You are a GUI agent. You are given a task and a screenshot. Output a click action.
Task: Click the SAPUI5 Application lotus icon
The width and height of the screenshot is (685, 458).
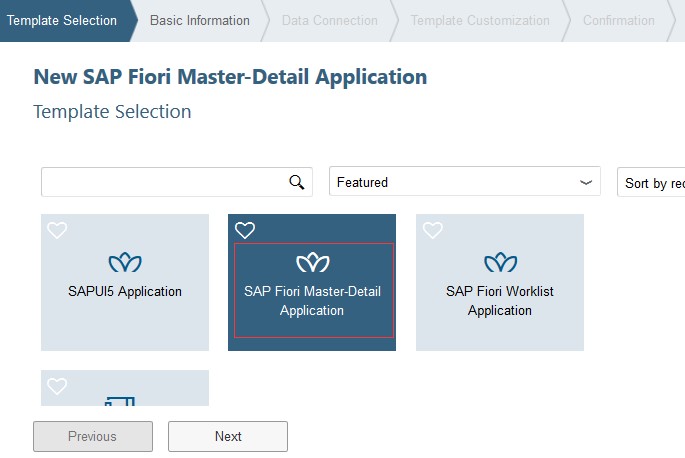click(125, 262)
